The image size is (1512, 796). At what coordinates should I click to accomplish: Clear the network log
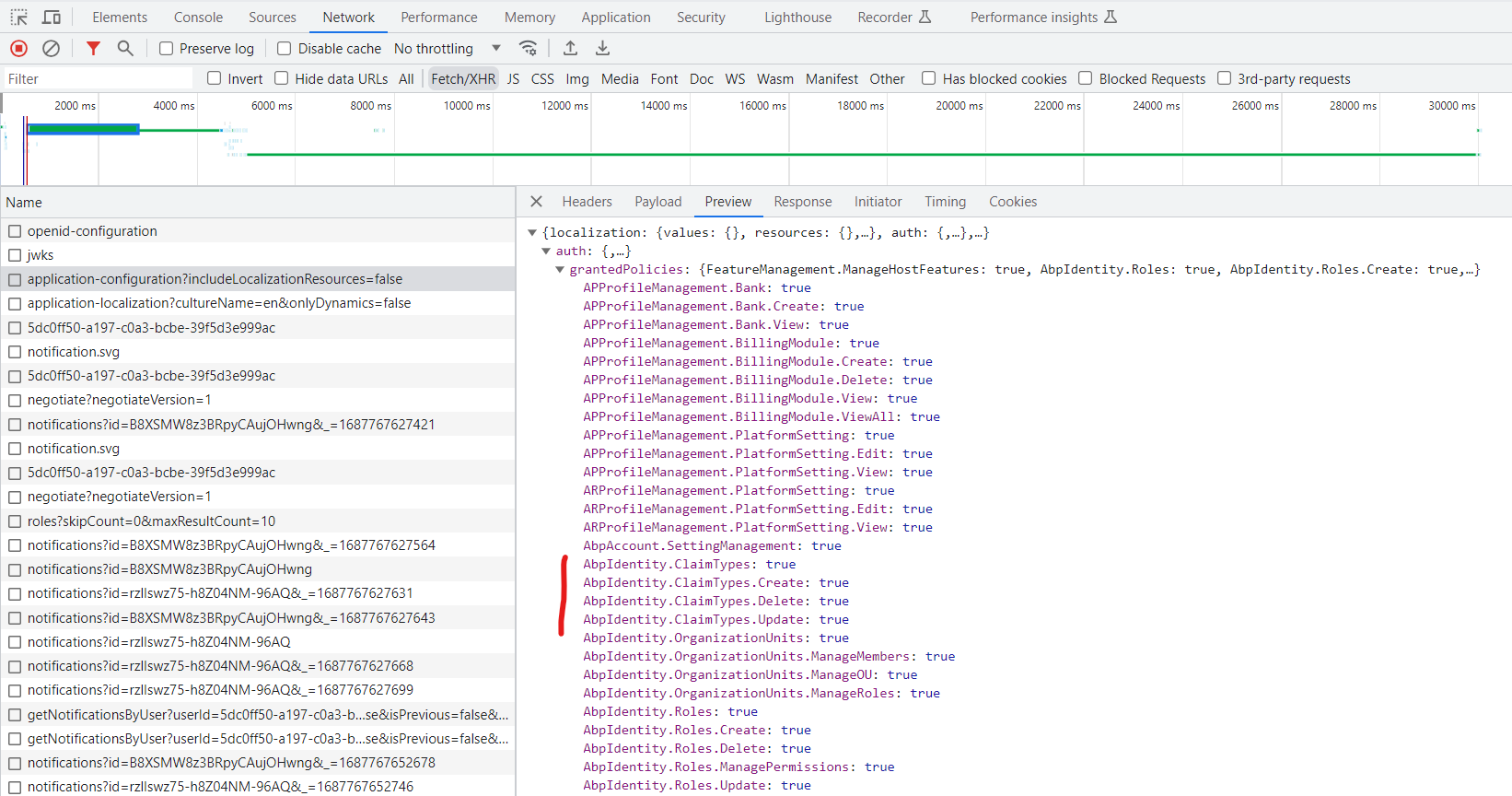click(x=52, y=48)
